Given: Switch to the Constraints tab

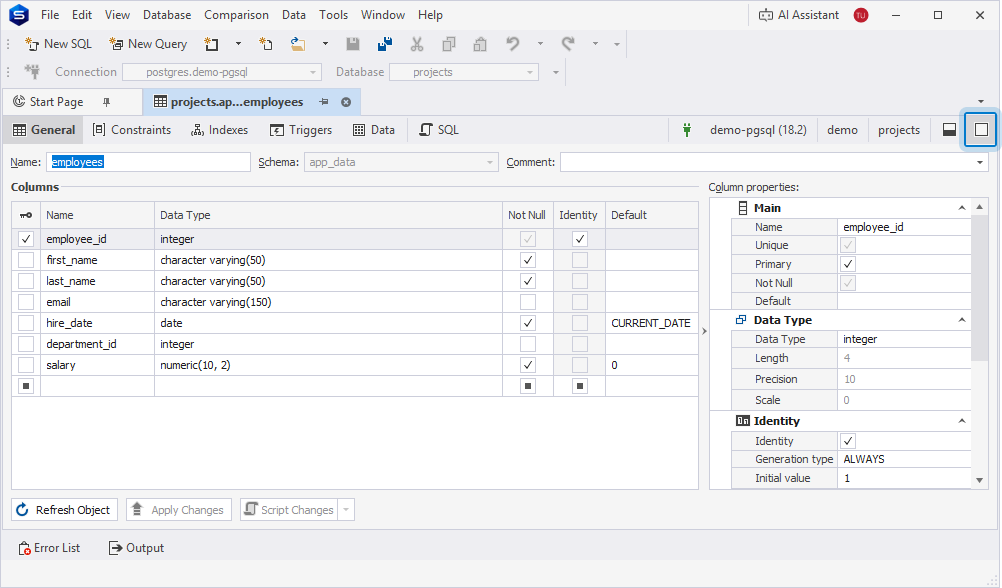Looking at the screenshot, I should pyautogui.click(x=132, y=130).
